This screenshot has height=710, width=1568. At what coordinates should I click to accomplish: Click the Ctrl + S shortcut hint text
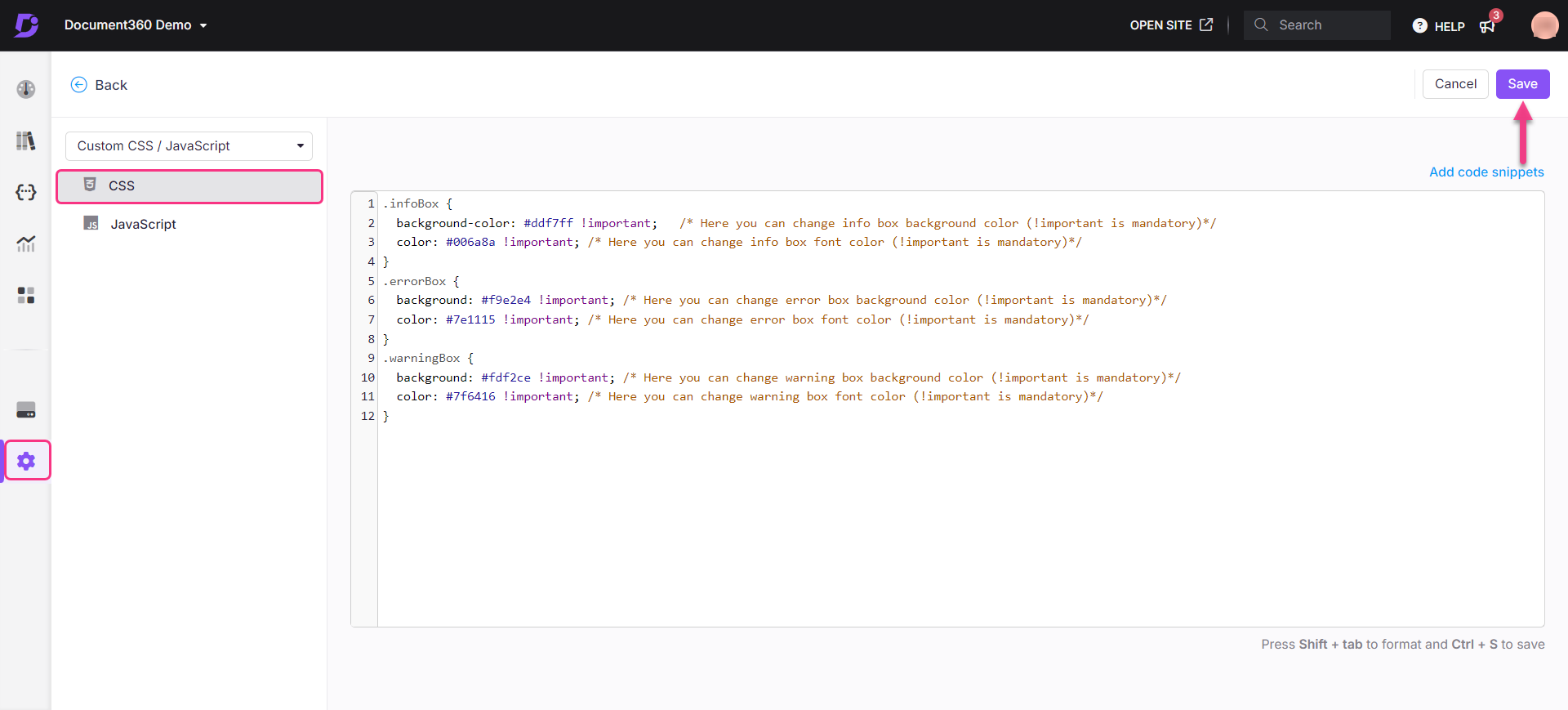pos(1475,645)
